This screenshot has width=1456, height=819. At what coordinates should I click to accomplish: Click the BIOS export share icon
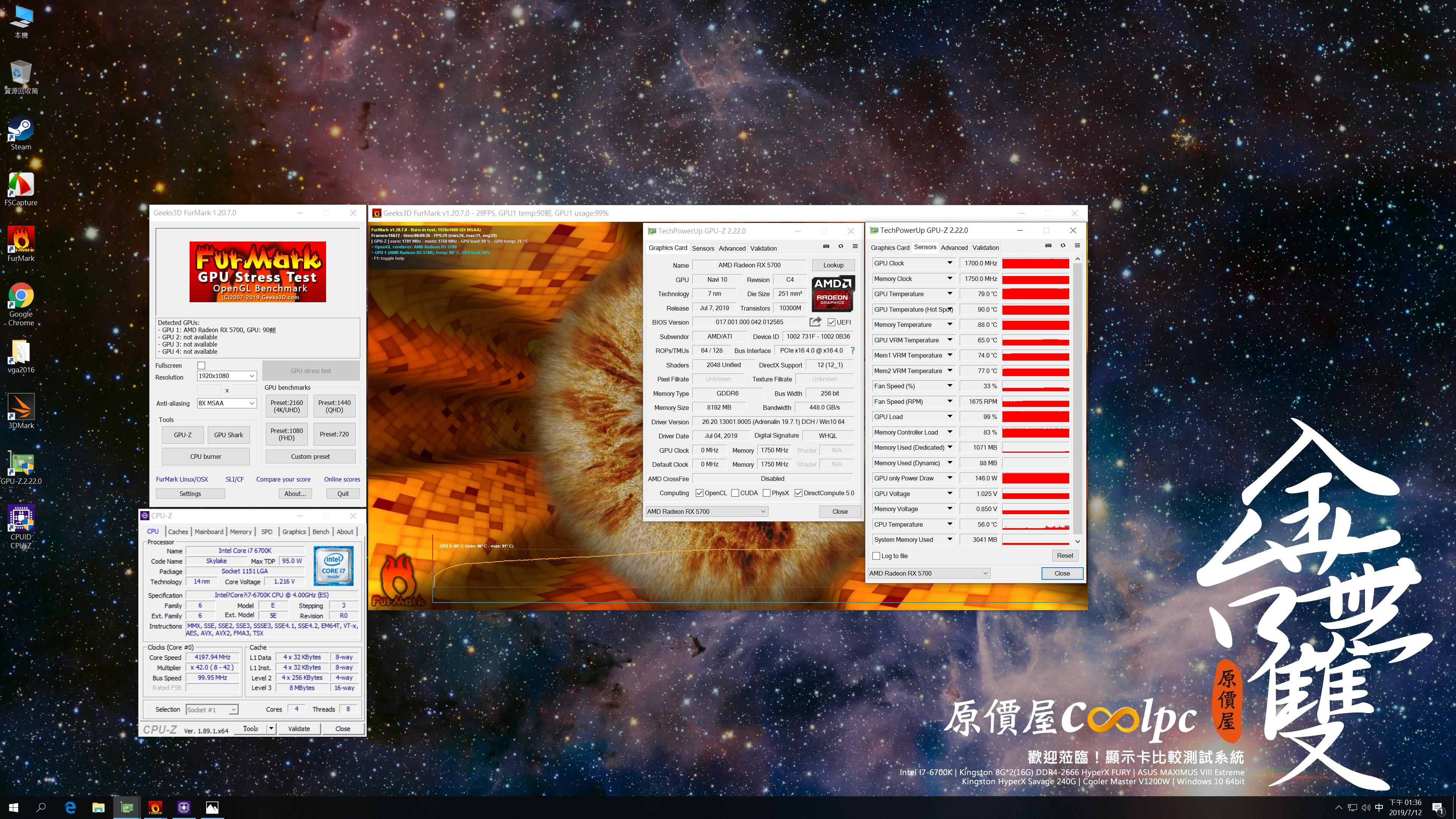tap(815, 322)
